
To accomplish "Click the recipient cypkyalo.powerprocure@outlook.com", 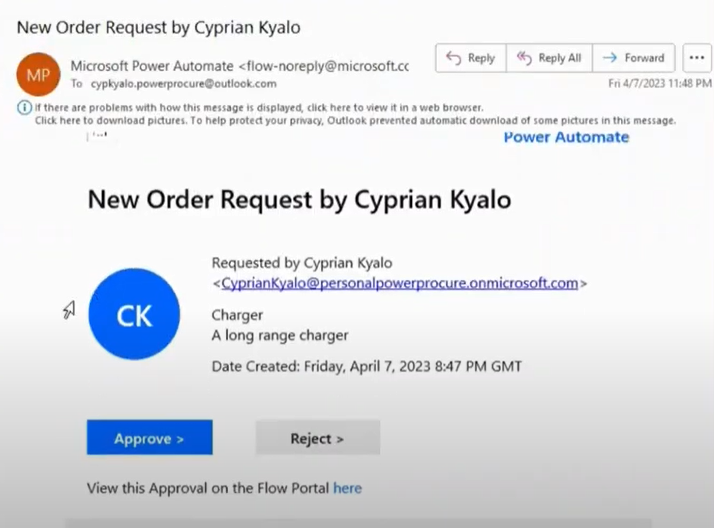I will tap(184, 84).
